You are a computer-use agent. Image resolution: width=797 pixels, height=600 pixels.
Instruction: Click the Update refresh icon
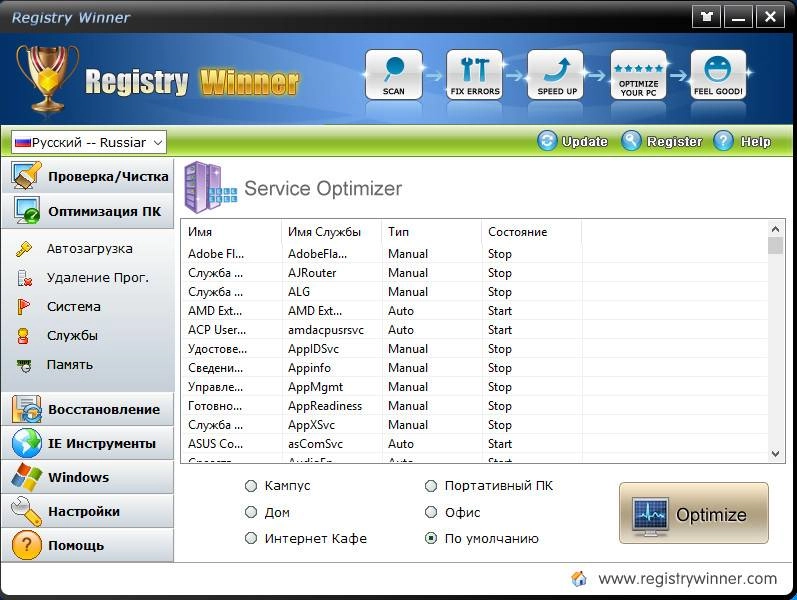(547, 140)
